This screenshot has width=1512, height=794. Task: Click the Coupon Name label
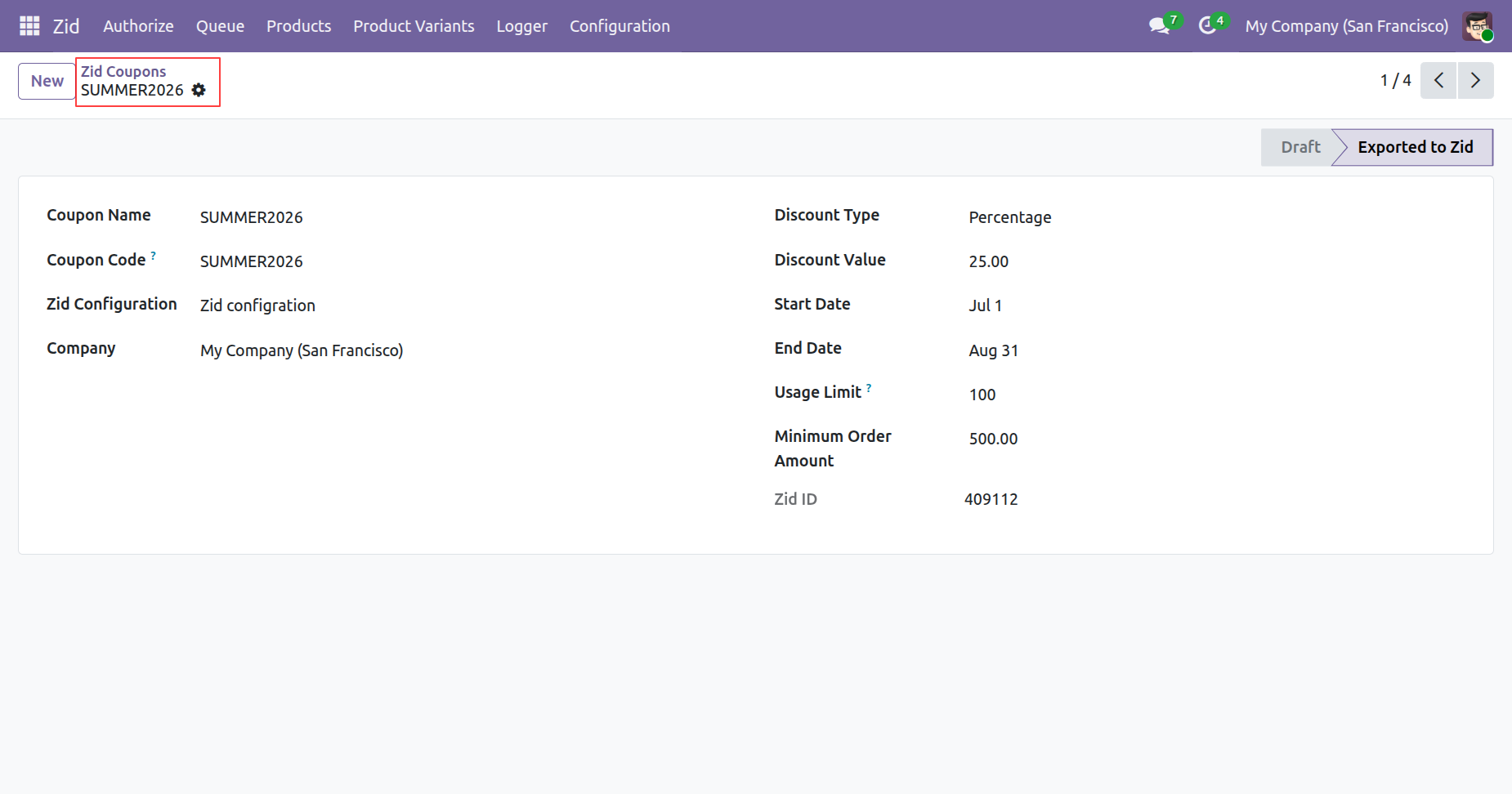pos(99,215)
